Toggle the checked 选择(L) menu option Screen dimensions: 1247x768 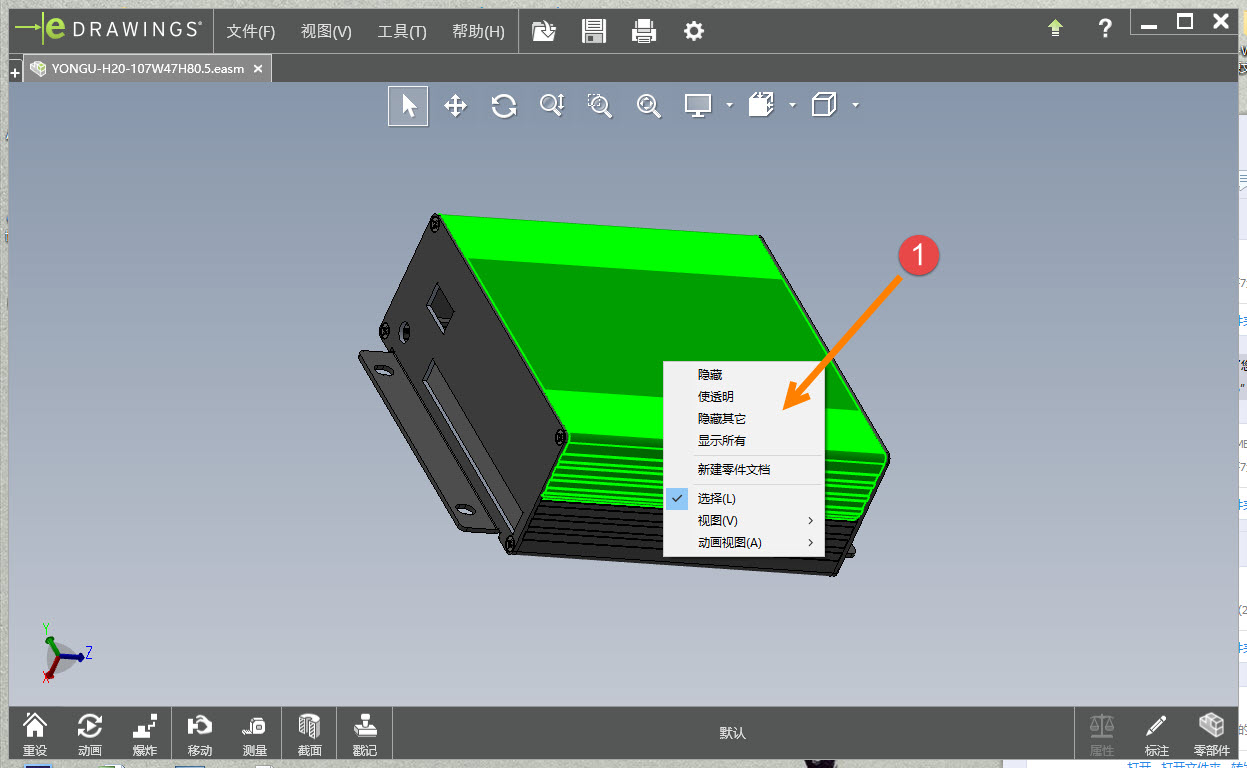[717, 498]
